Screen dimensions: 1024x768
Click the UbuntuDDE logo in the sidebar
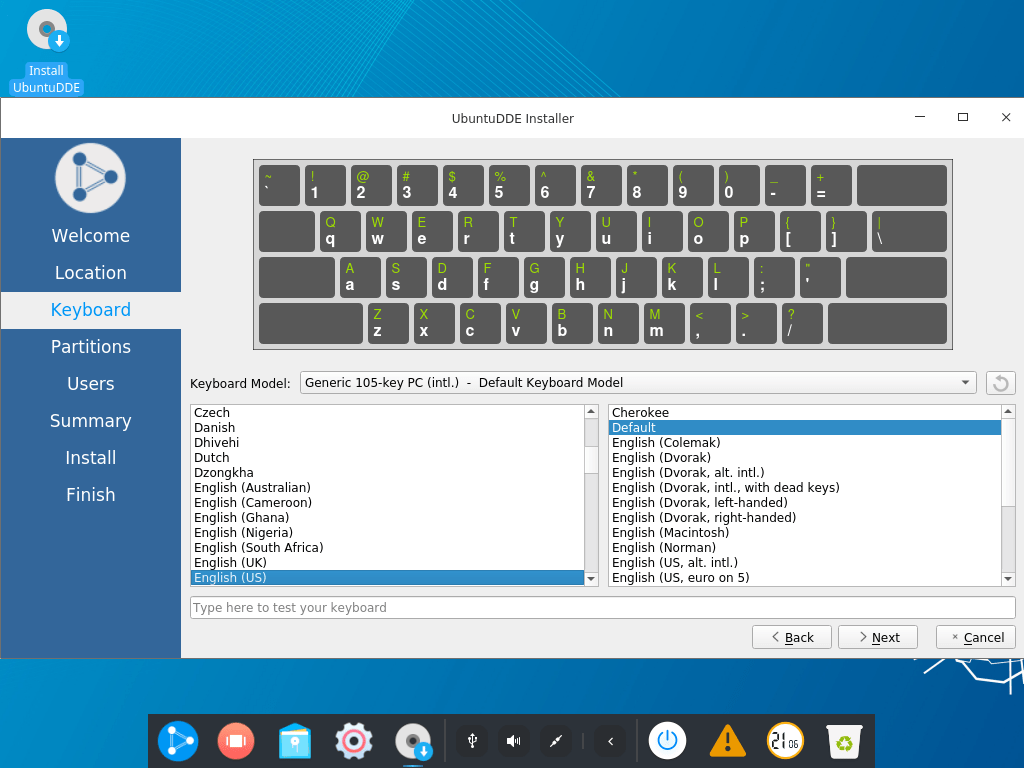point(90,178)
